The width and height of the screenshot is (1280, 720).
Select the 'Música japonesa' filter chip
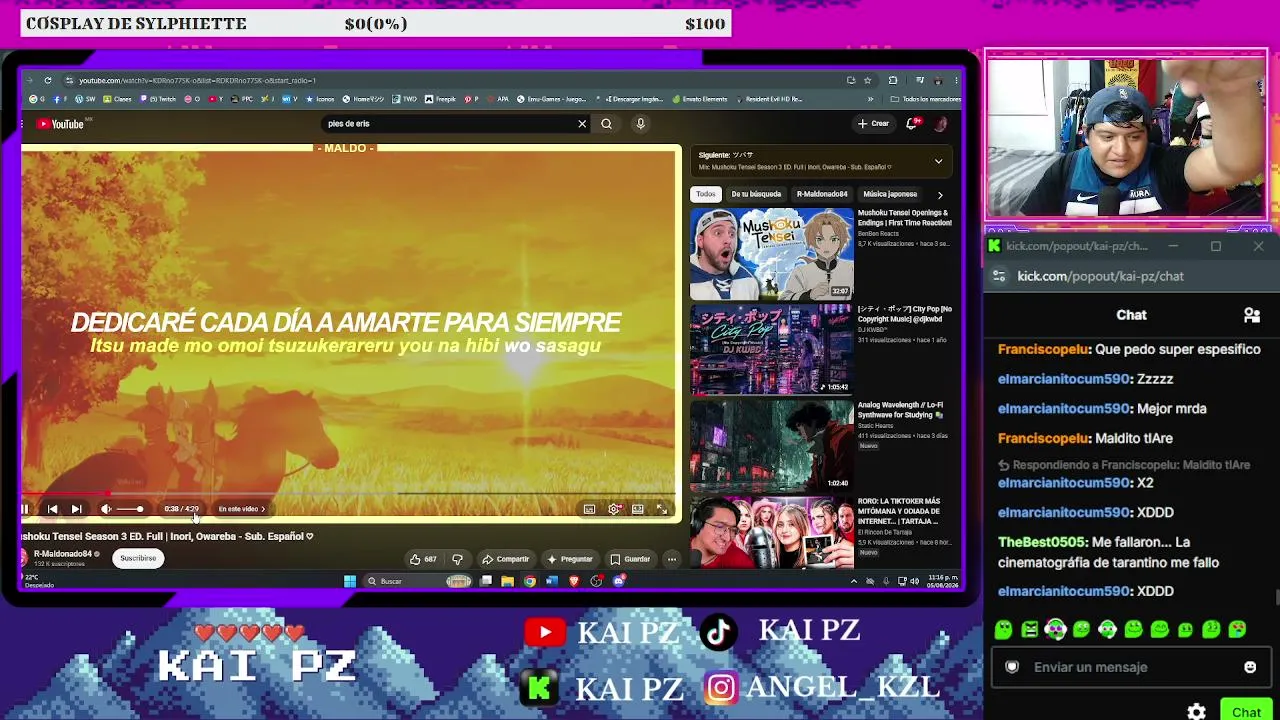tap(890, 194)
